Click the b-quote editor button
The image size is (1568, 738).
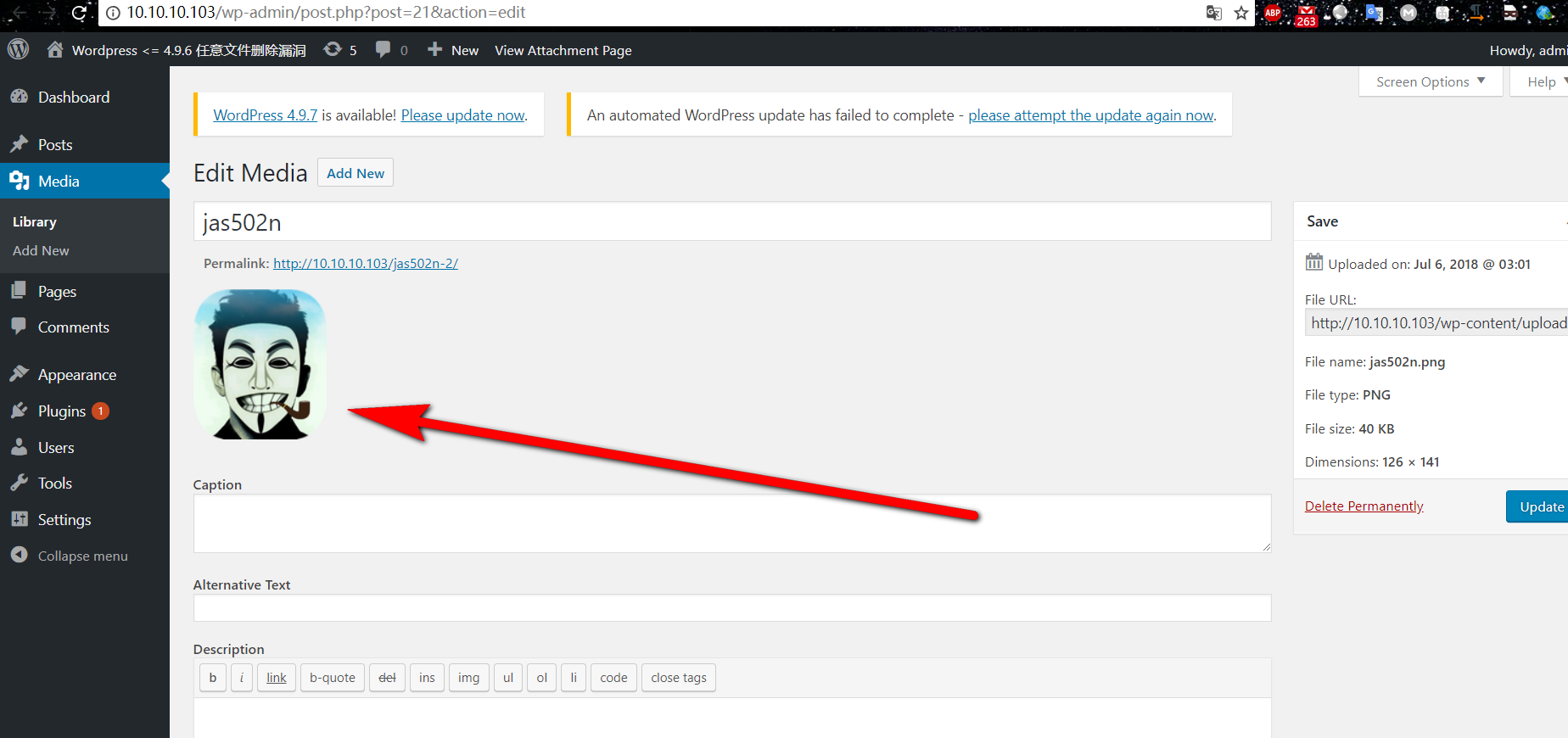(332, 678)
